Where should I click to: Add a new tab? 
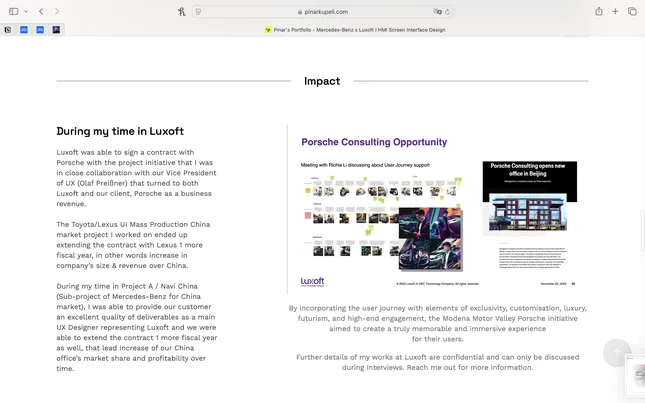[615, 12]
